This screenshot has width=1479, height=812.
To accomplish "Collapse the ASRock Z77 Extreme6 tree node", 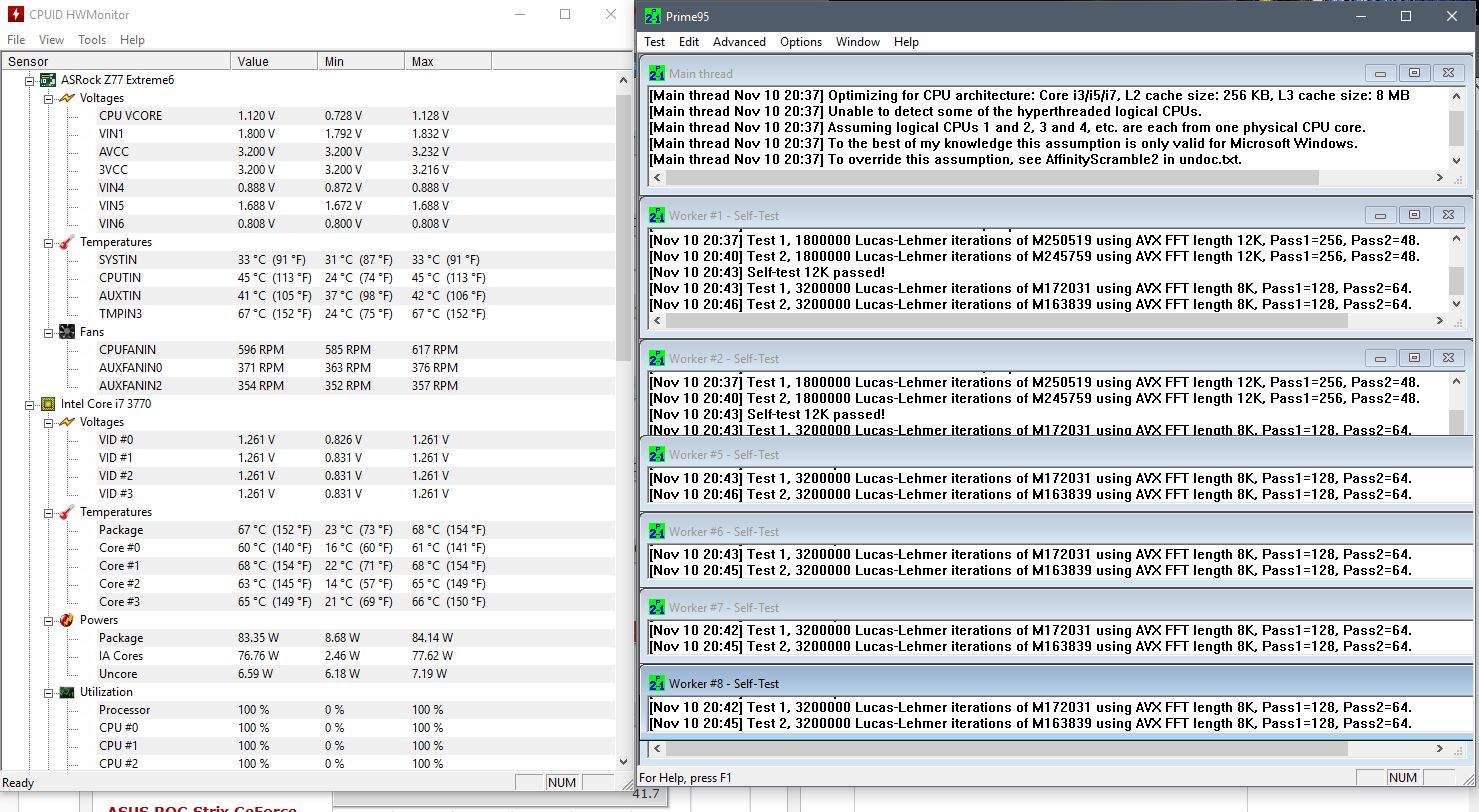I will click(x=29, y=80).
